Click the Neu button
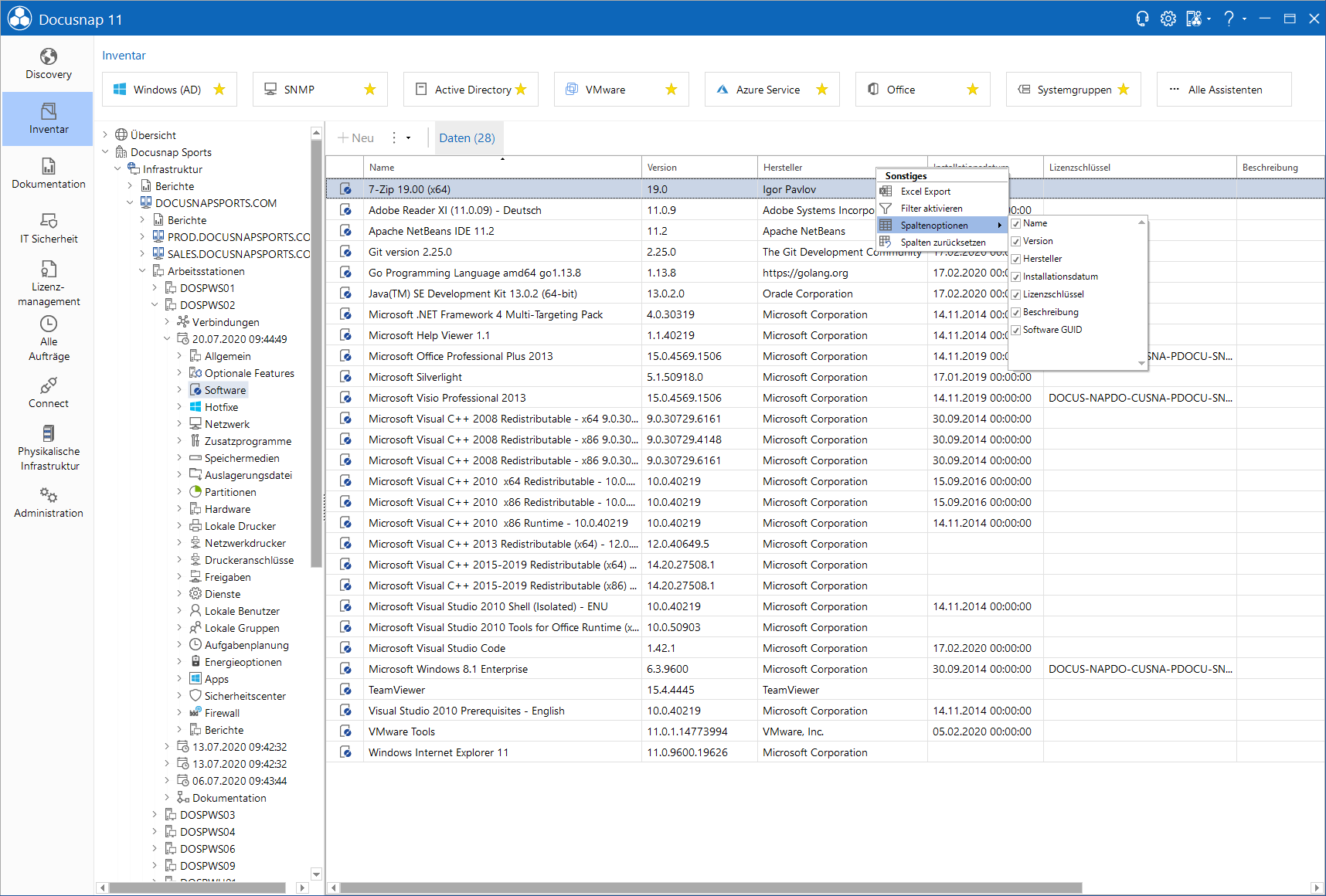 [356, 137]
